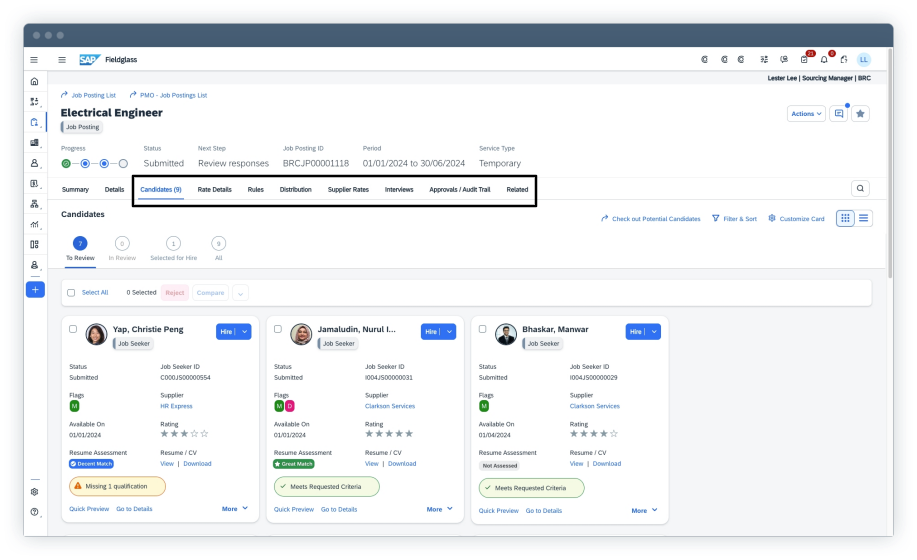Open the Supplier Rates tab
The height and width of the screenshot is (560, 917).
348,189
